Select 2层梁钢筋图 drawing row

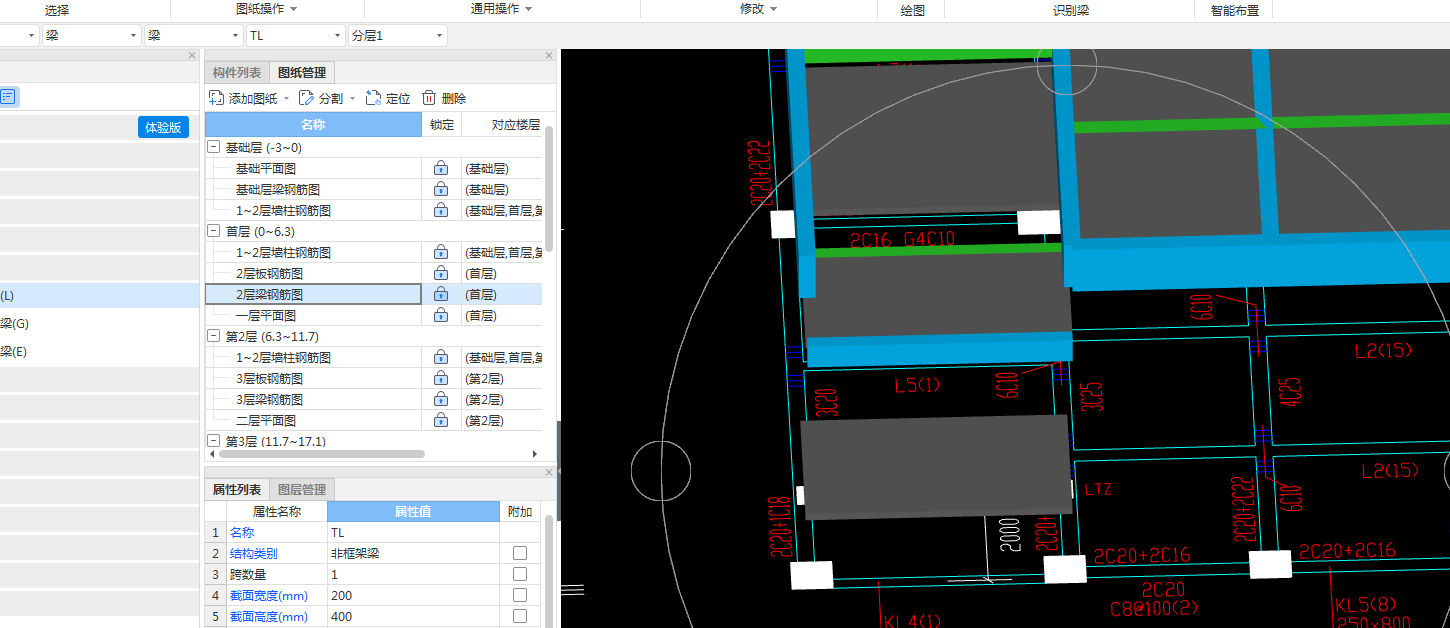point(313,295)
